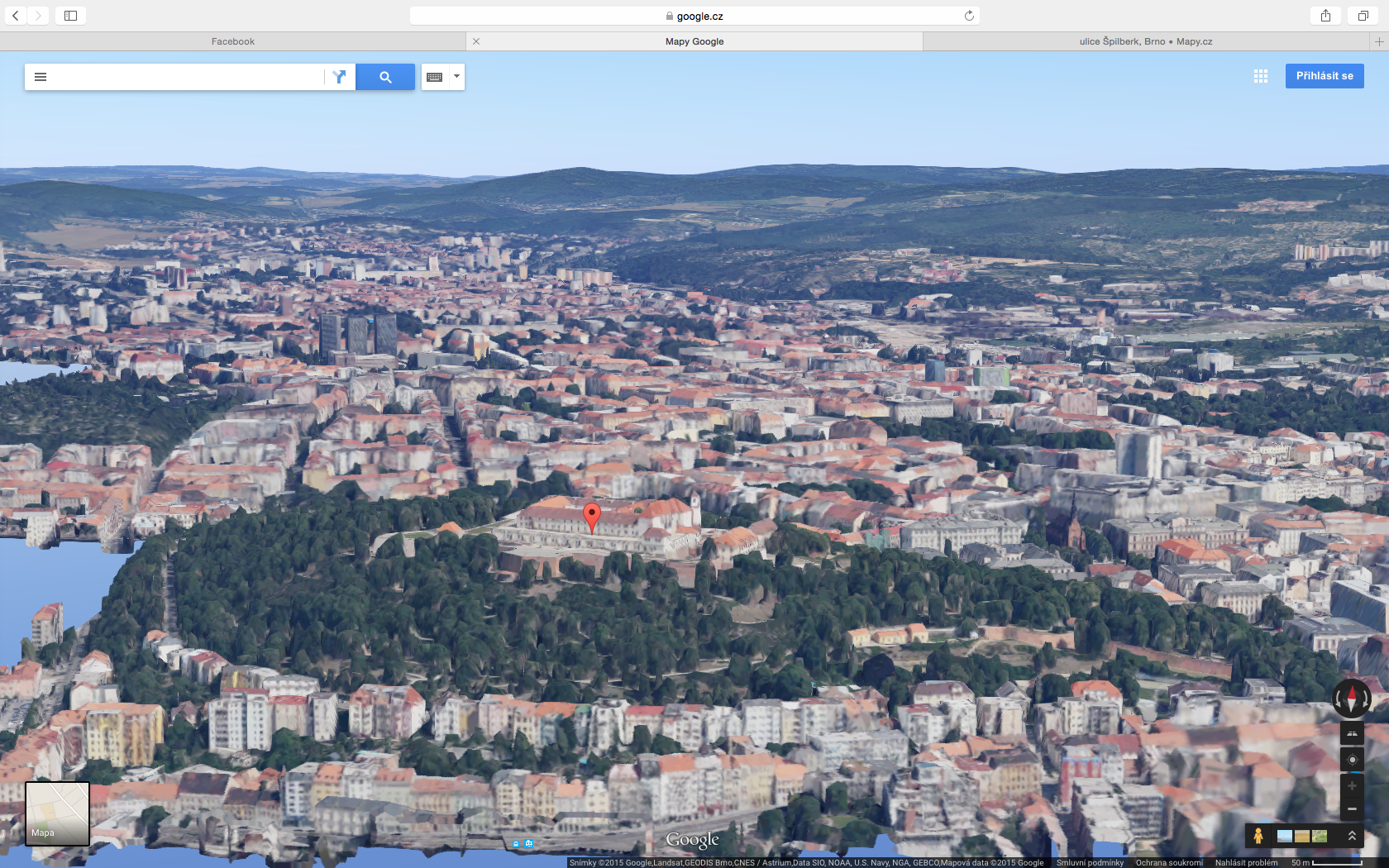The width and height of the screenshot is (1389, 868).
Task: Open a new Safari tab
Action: [1379, 41]
